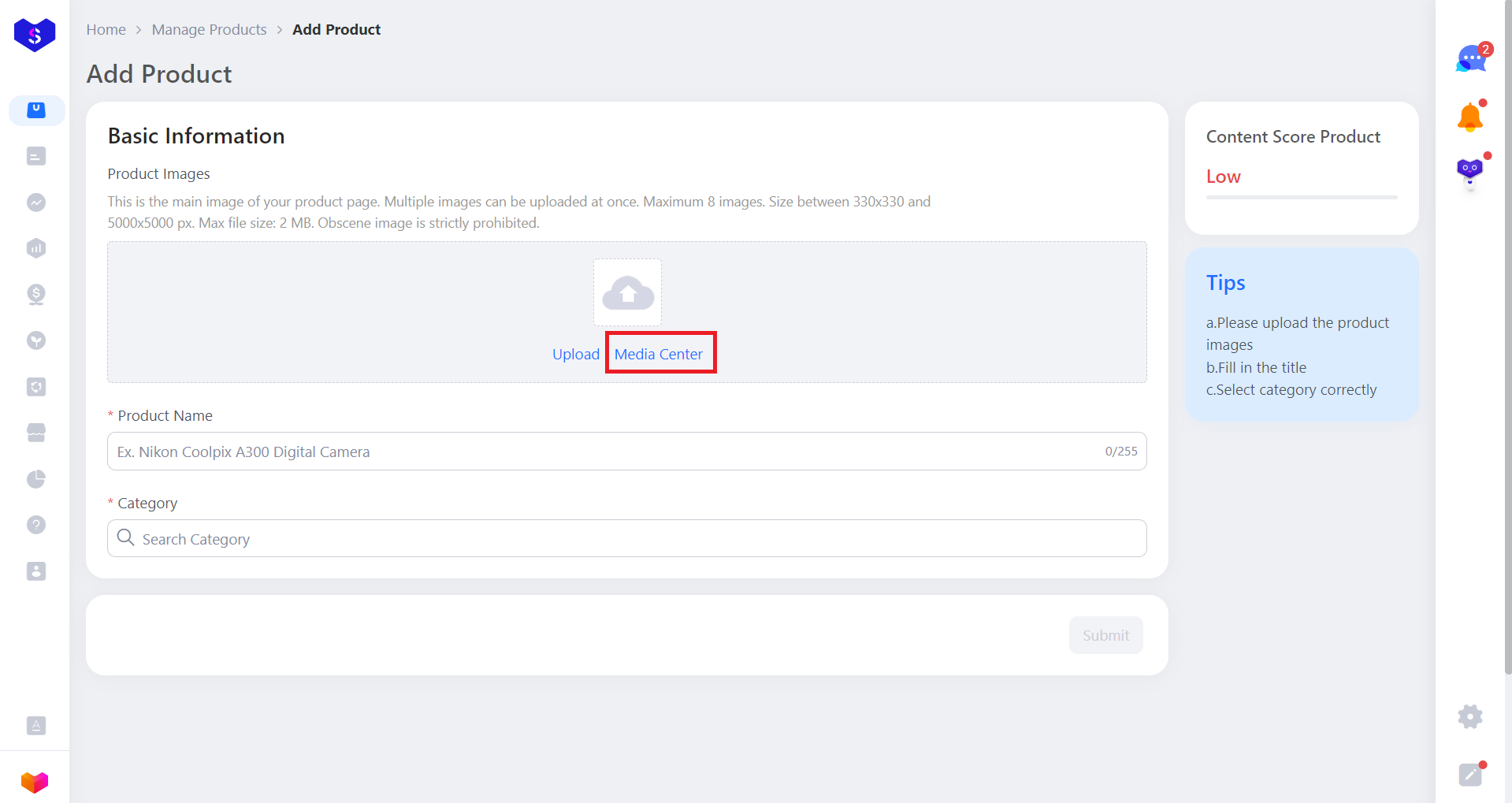Open the chat messages icon with badge

[1470, 58]
